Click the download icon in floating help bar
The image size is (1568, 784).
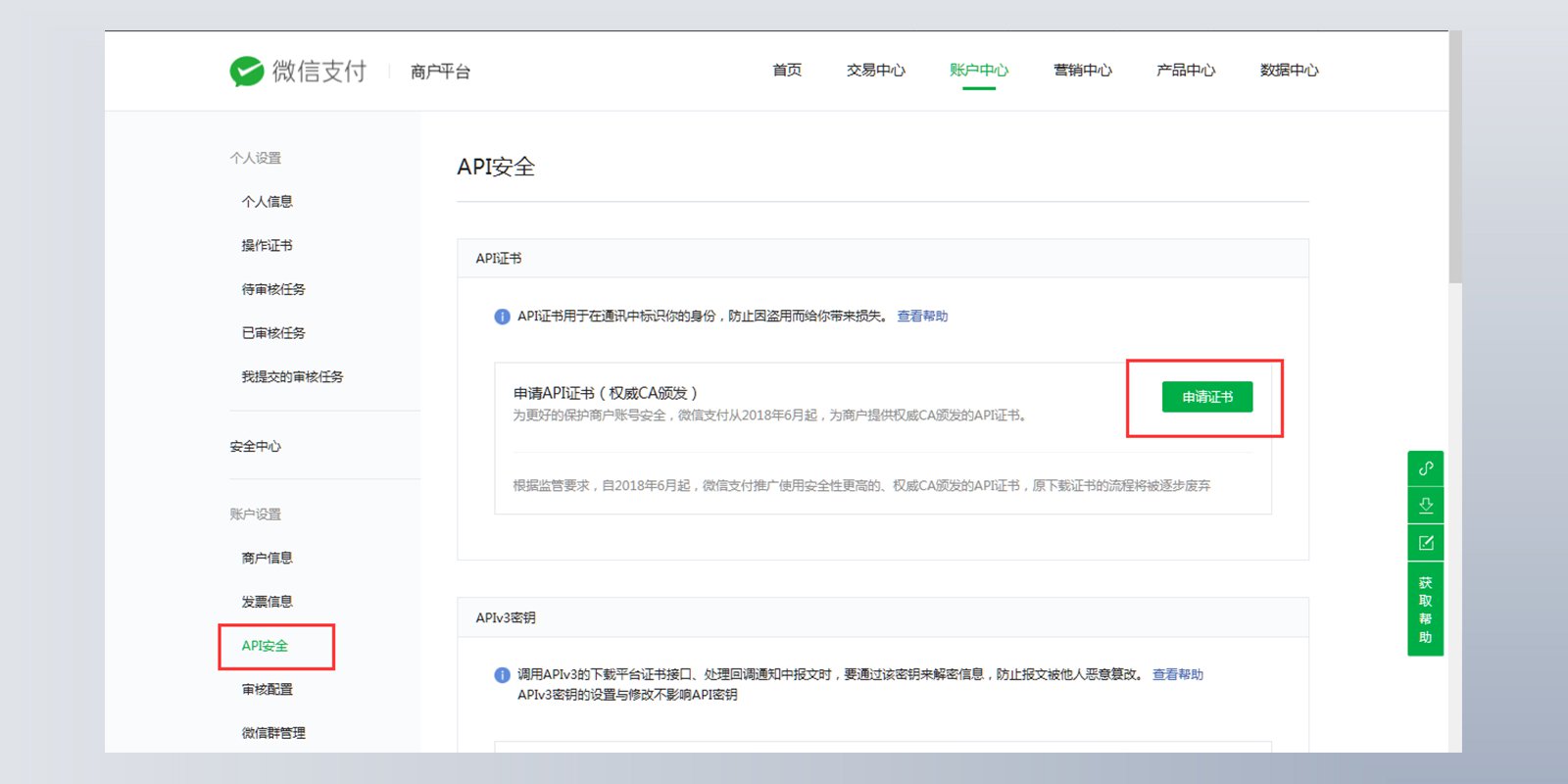(x=1426, y=506)
